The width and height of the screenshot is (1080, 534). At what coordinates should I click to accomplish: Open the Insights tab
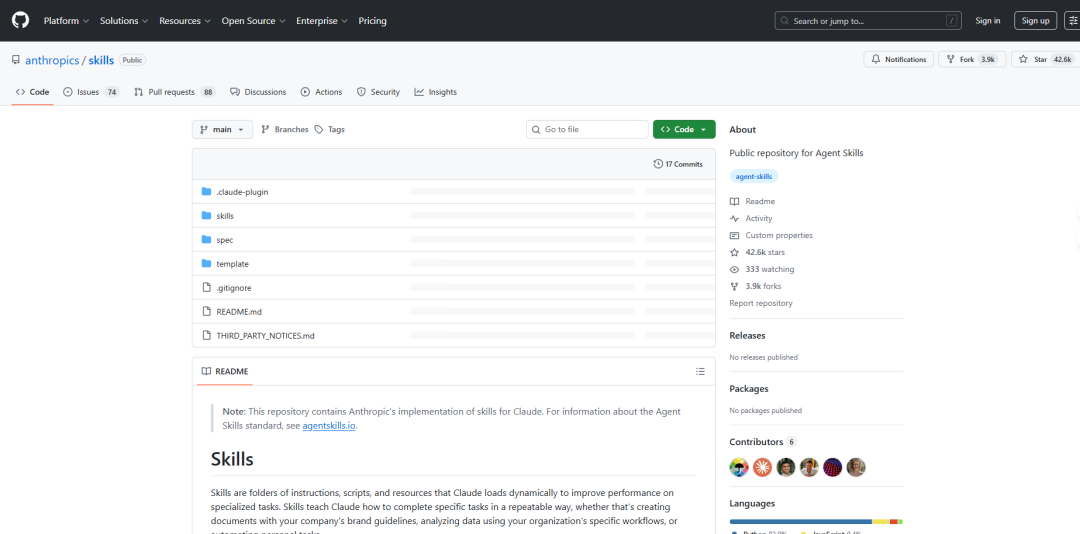pos(435,92)
